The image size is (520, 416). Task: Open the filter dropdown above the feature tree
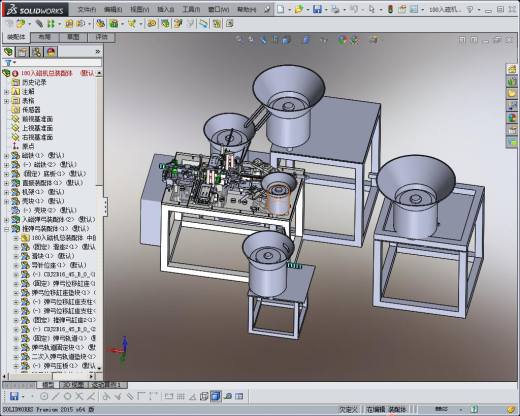[10, 63]
